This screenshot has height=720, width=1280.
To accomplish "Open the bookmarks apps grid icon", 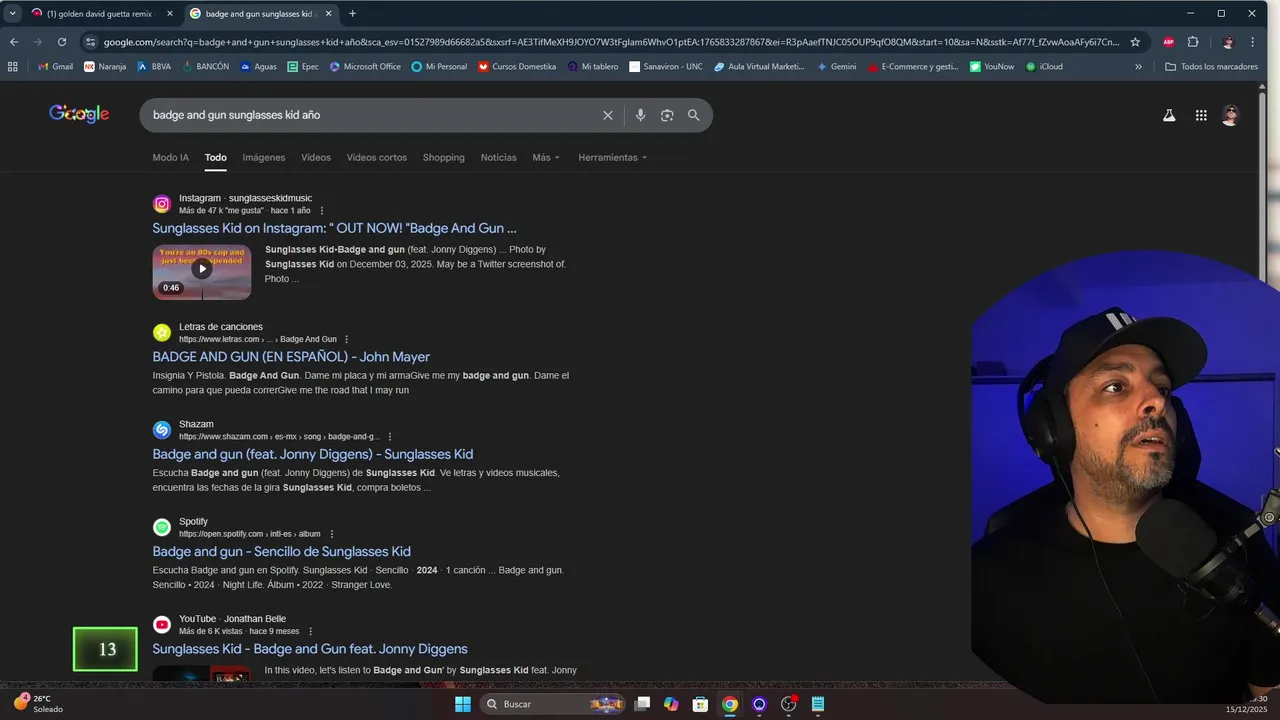I will coord(12,67).
